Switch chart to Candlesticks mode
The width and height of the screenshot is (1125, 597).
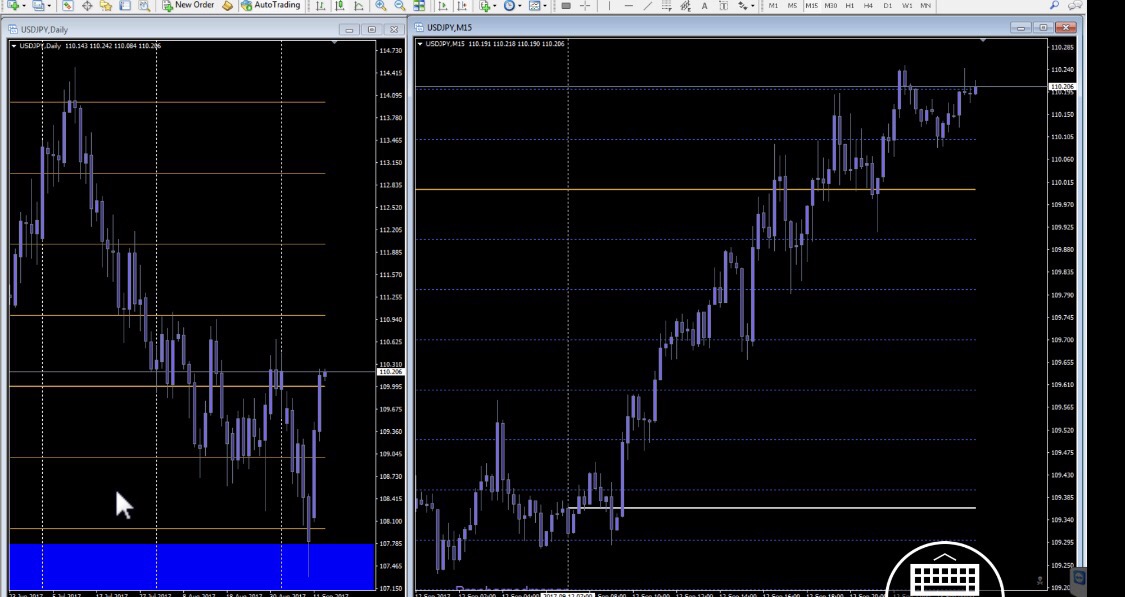[339, 5]
